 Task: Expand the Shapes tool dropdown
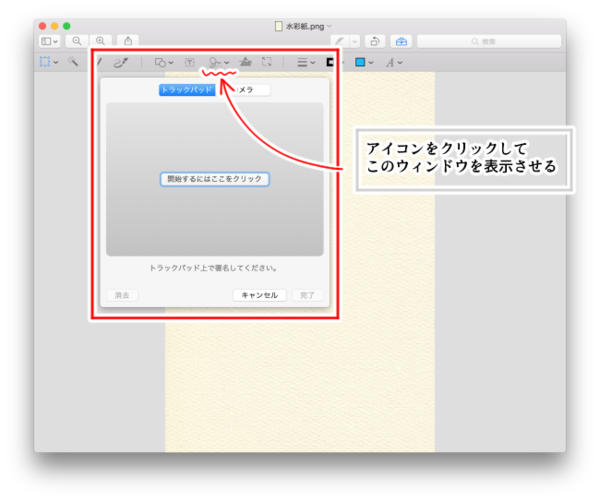pyautogui.click(x=164, y=62)
